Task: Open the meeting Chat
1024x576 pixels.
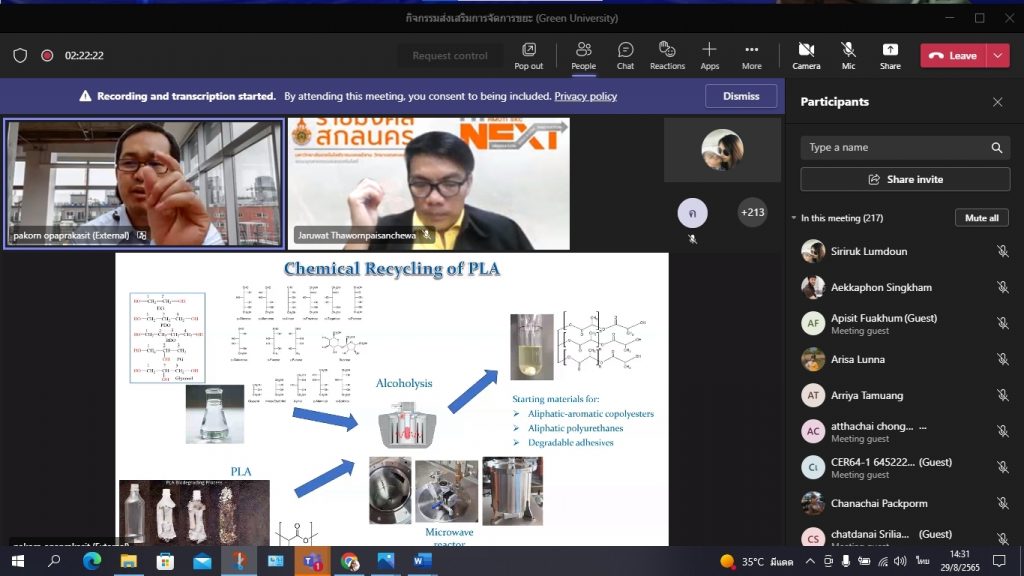Action: point(625,55)
